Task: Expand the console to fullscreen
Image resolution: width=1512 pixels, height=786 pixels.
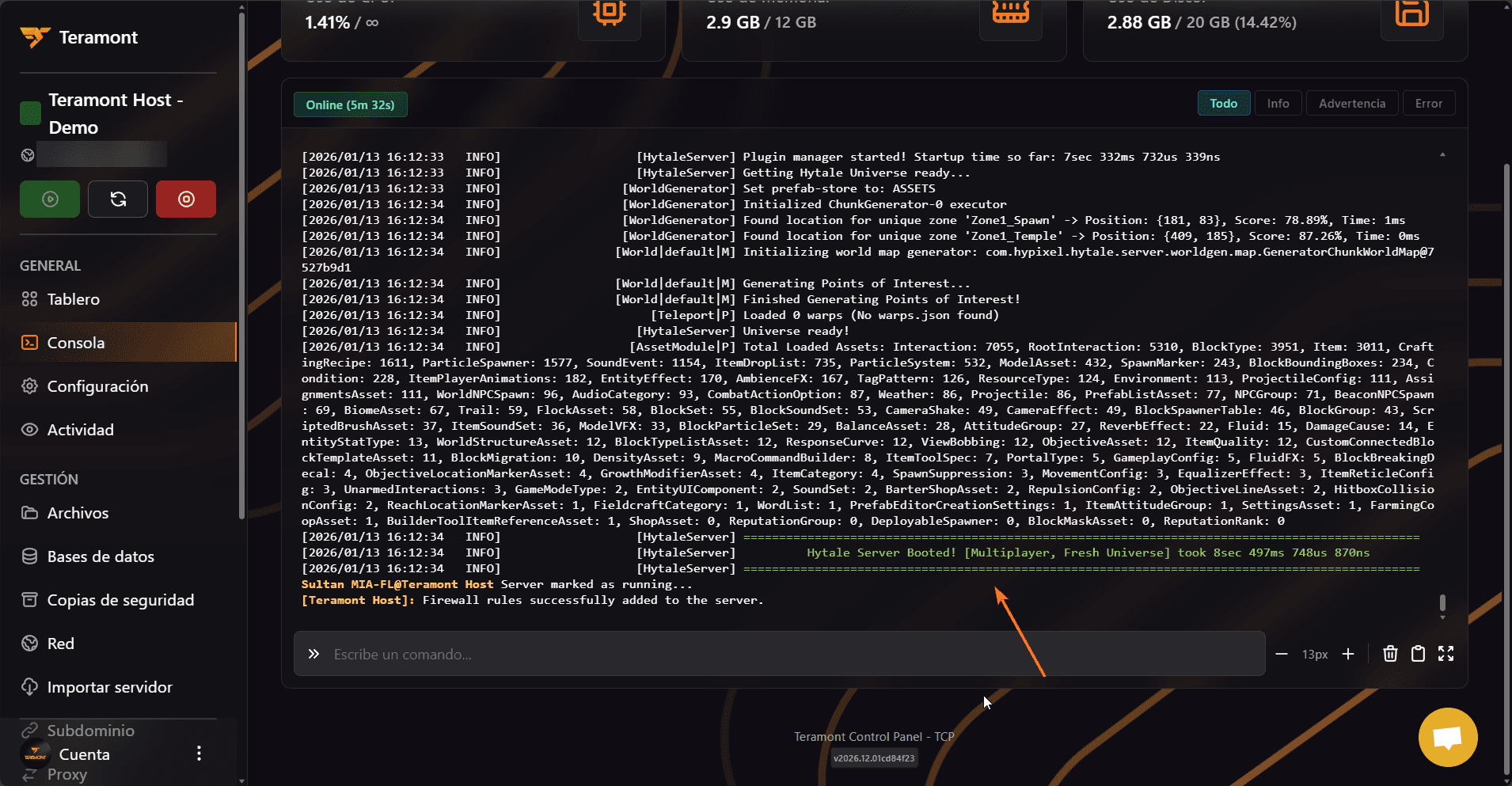Action: pos(1446,654)
